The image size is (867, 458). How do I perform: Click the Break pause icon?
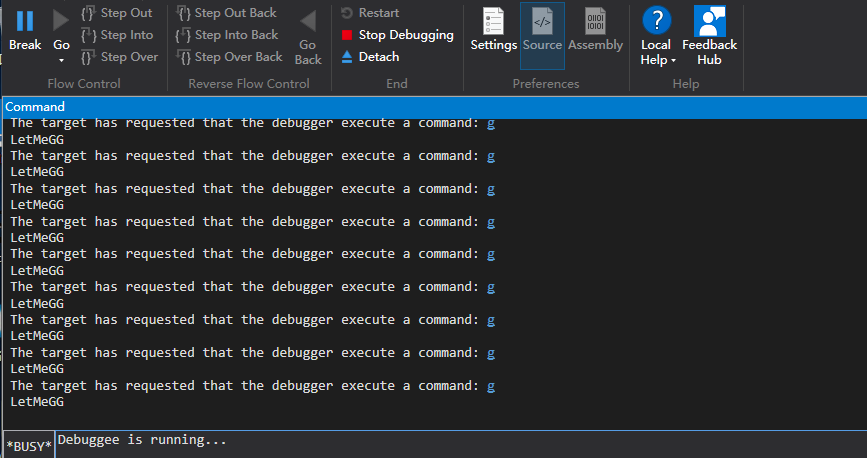coord(25,21)
